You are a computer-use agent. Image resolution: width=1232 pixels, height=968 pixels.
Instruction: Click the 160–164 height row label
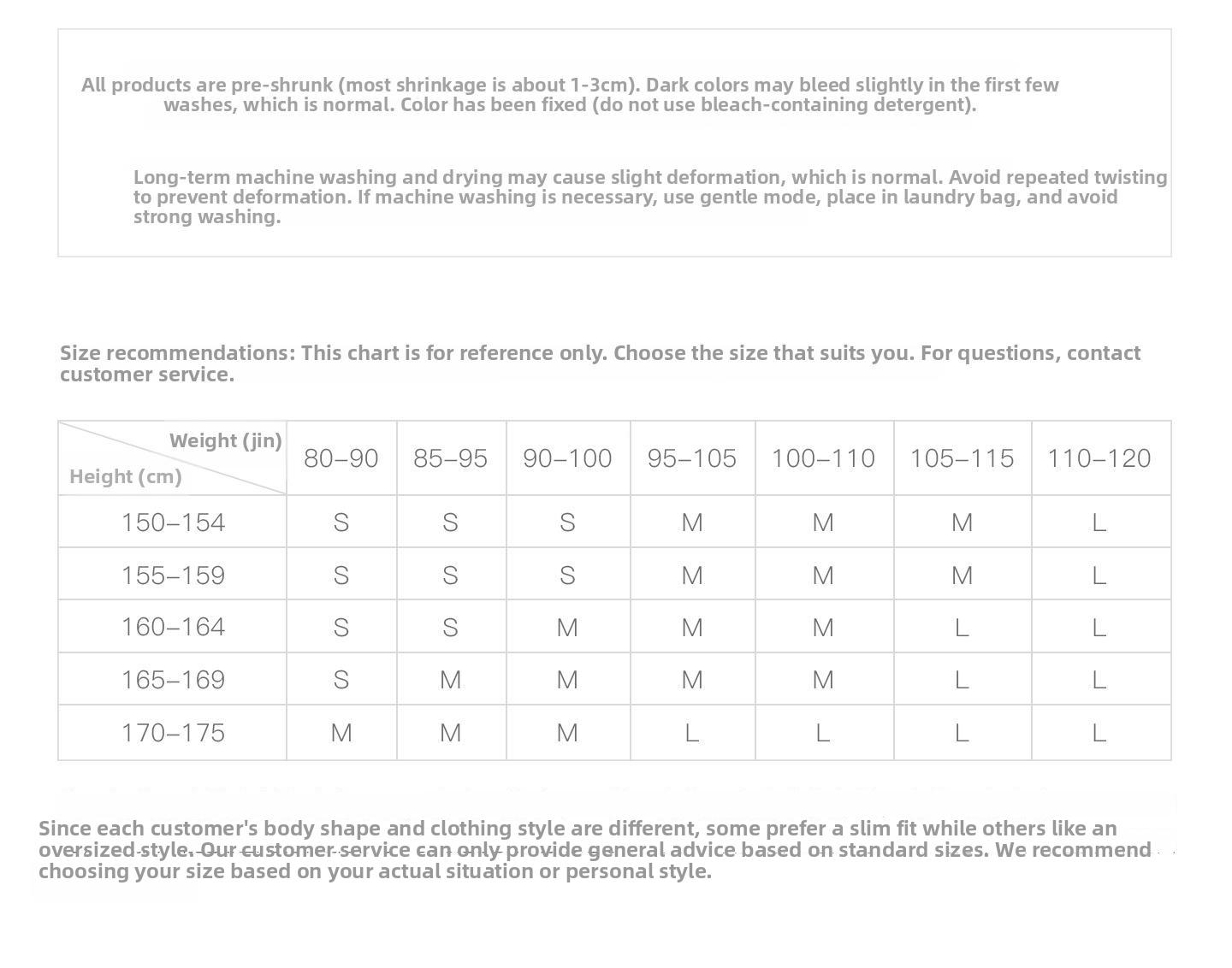click(x=173, y=627)
